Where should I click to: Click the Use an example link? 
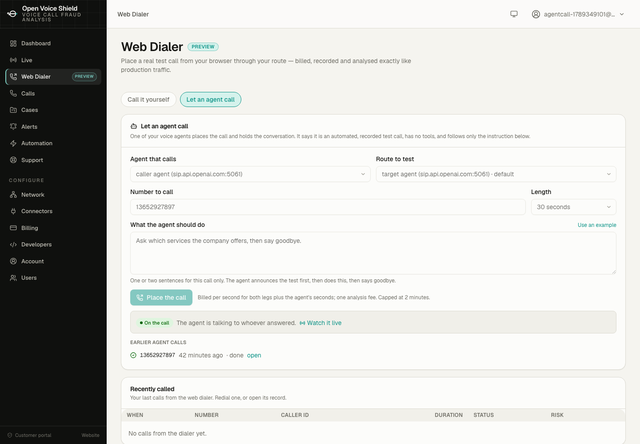point(597,225)
